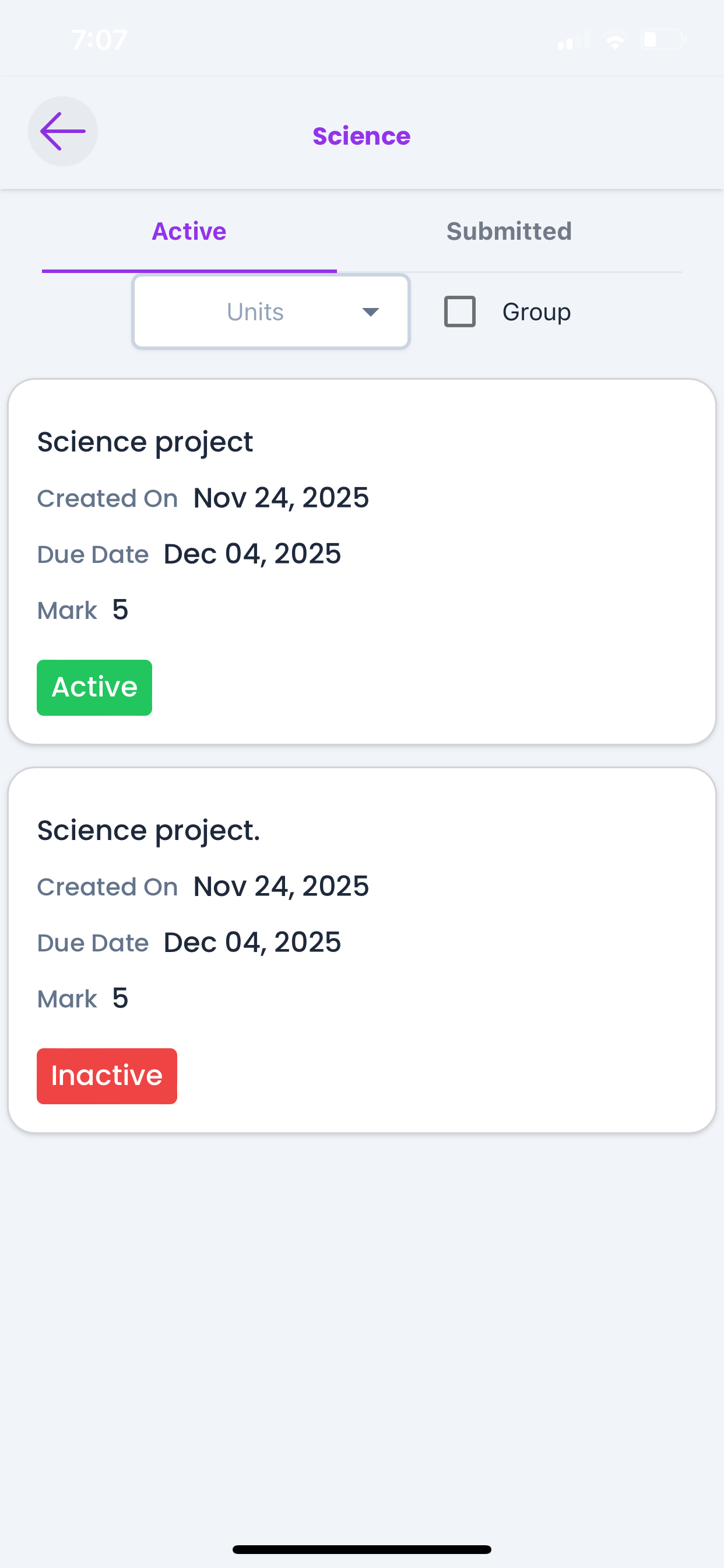Select the Active tab
Image resolution: width=724 pixels, height=1568 pixels.
[189, 232]
